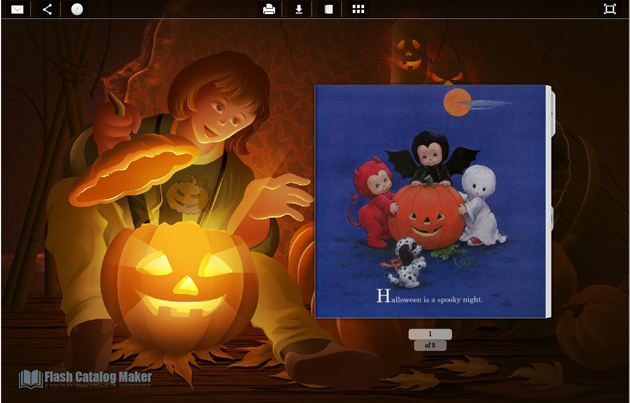
Task: Click the "of 8" page count label
Action: 430,345
